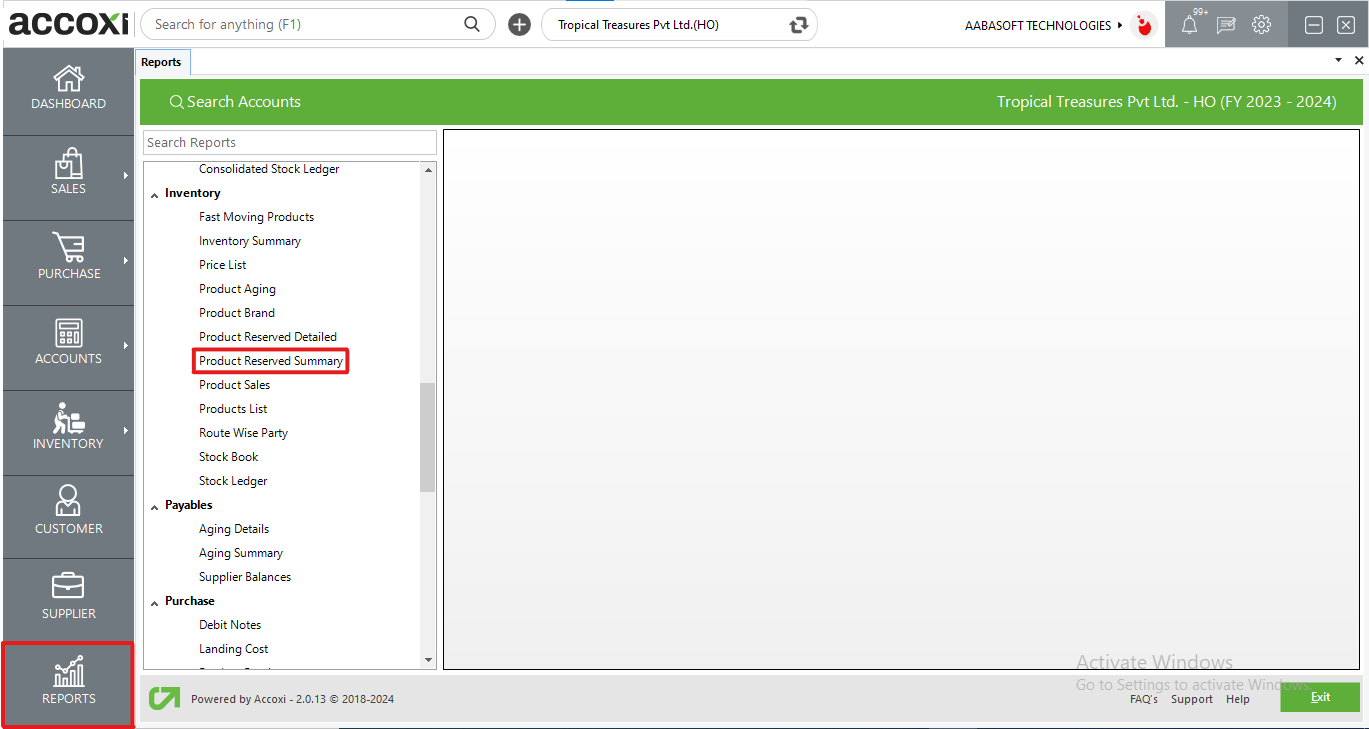Open Accoxi settings via gear icon
The image size is (1369, 729).
[1261, 24]
